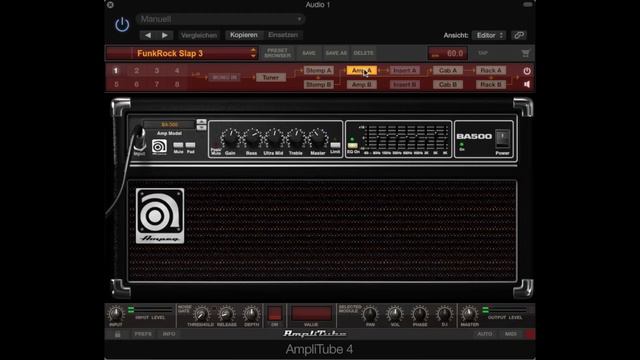
Task: Select signal chain routing 5
Action: click(116, 84)
